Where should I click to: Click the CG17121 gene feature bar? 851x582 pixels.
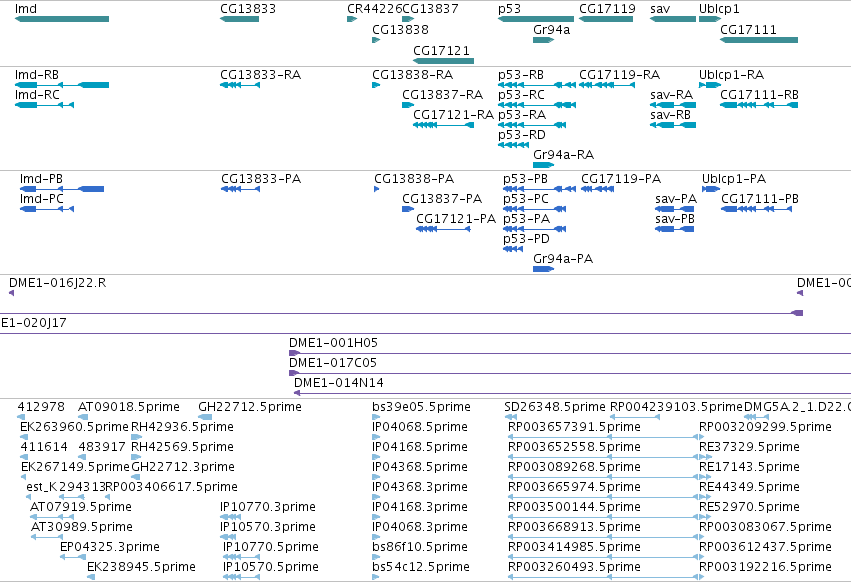(x=443, y=61)
